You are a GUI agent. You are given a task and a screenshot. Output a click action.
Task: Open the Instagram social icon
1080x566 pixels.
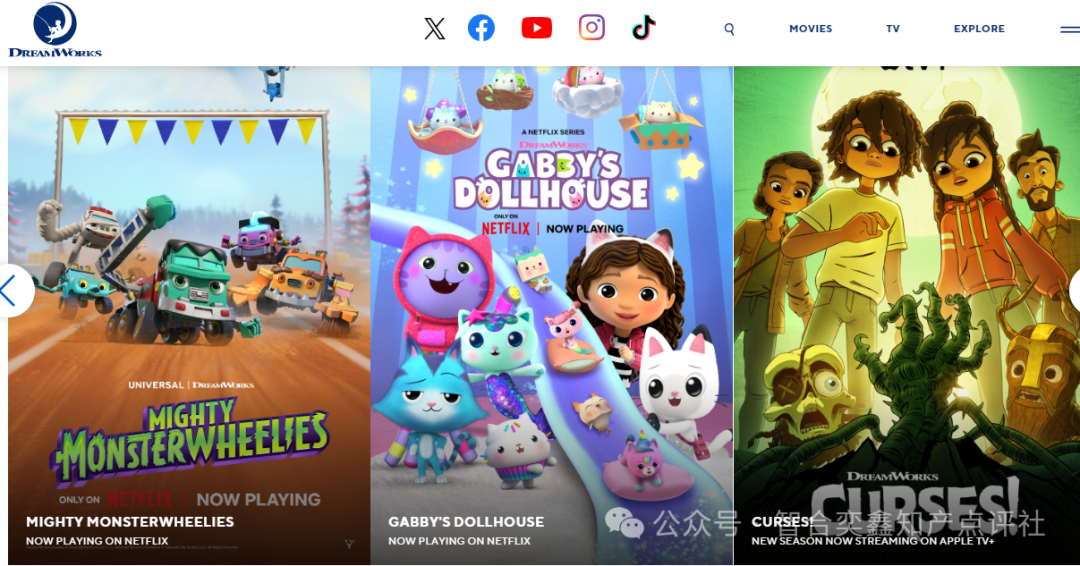592,28
